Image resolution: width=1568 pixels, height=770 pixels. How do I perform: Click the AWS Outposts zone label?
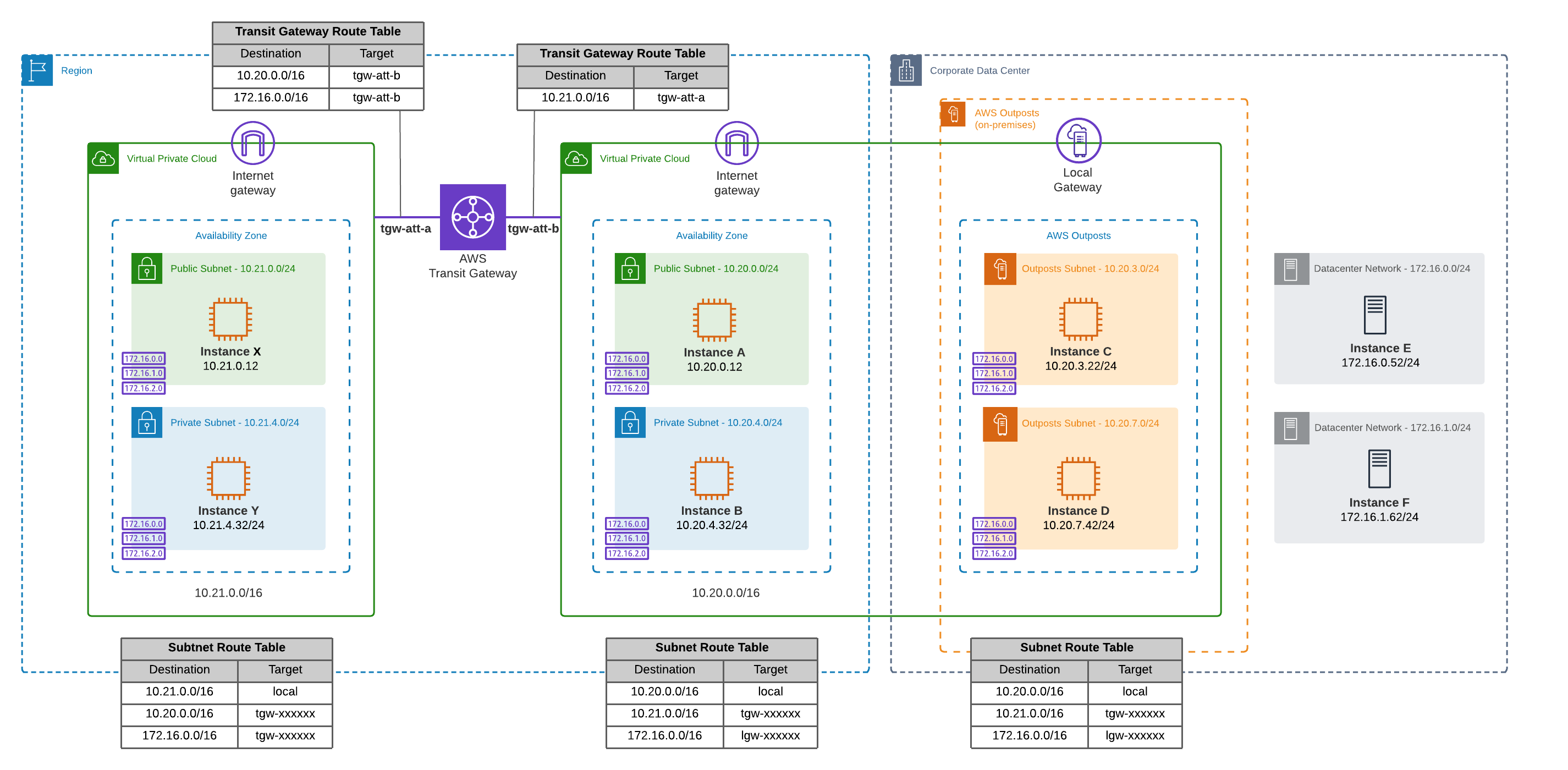[x=1078, y=235]
